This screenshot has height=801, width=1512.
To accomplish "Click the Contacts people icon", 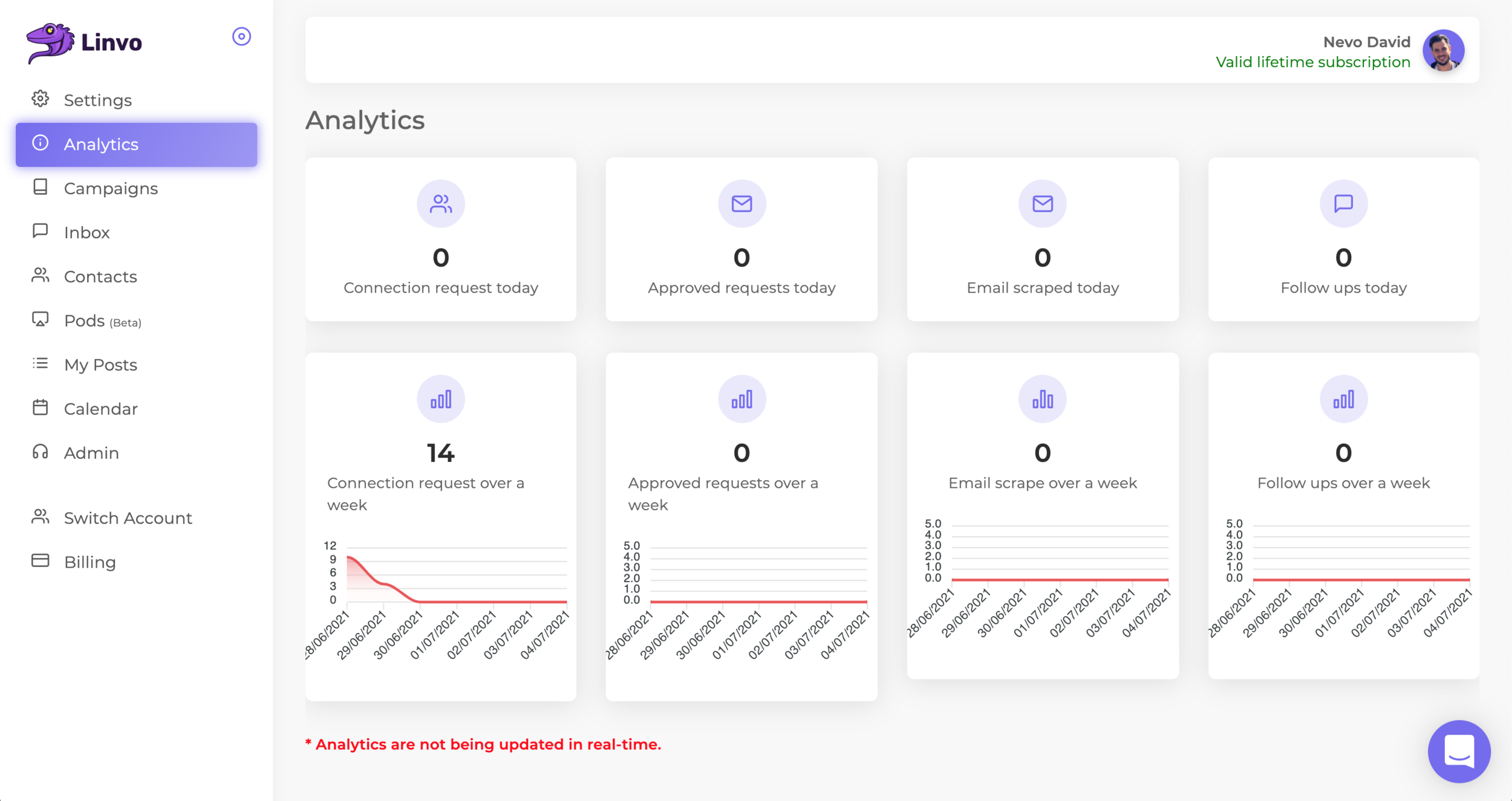I will coord(41,276).
